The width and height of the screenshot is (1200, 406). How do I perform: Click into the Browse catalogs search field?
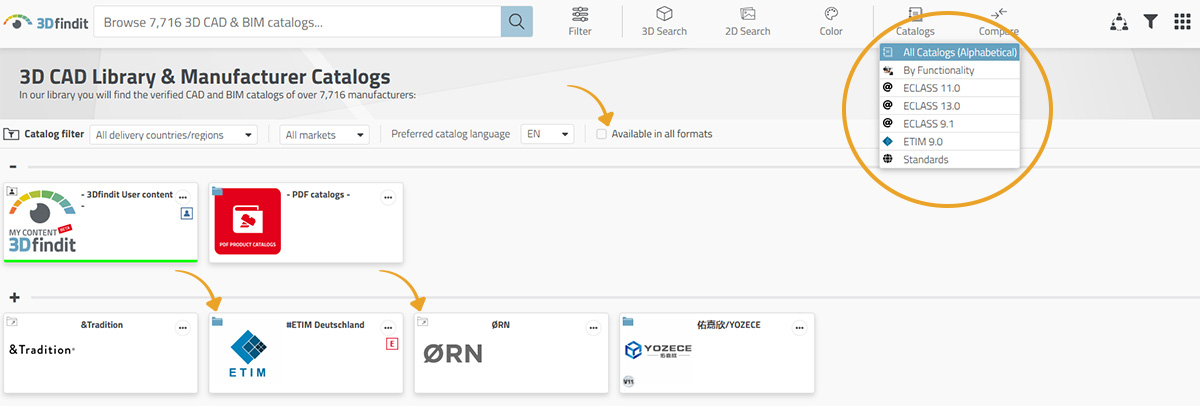point(297,21)
